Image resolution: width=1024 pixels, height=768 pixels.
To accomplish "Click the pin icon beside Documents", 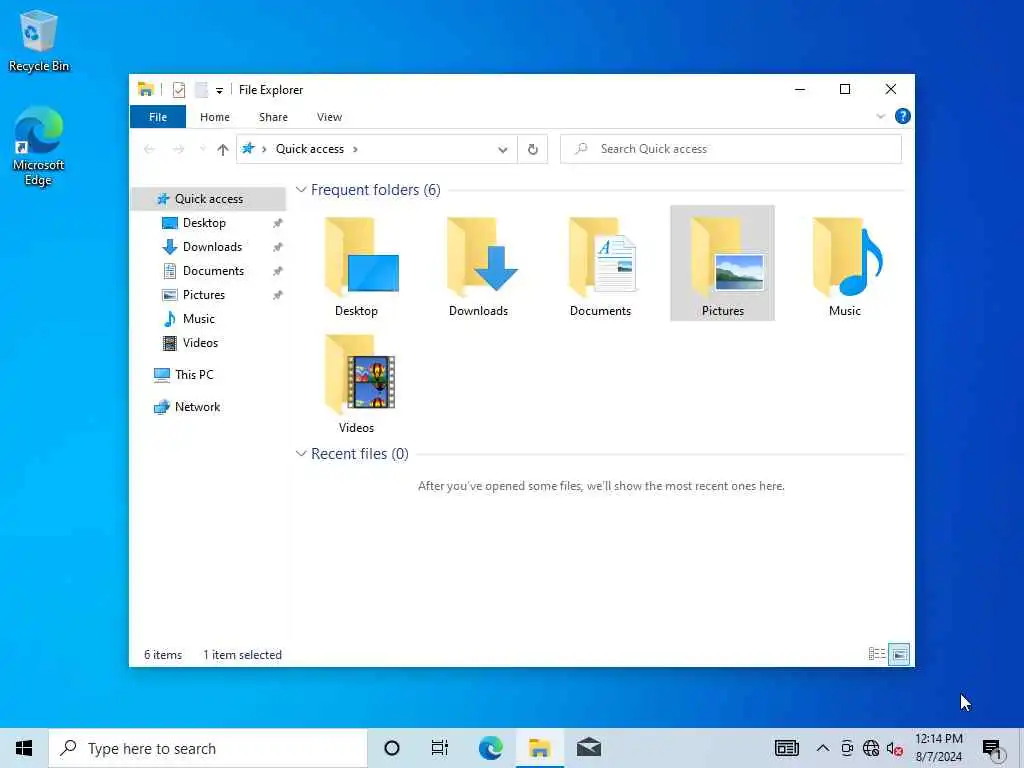I will pos(278,271).
